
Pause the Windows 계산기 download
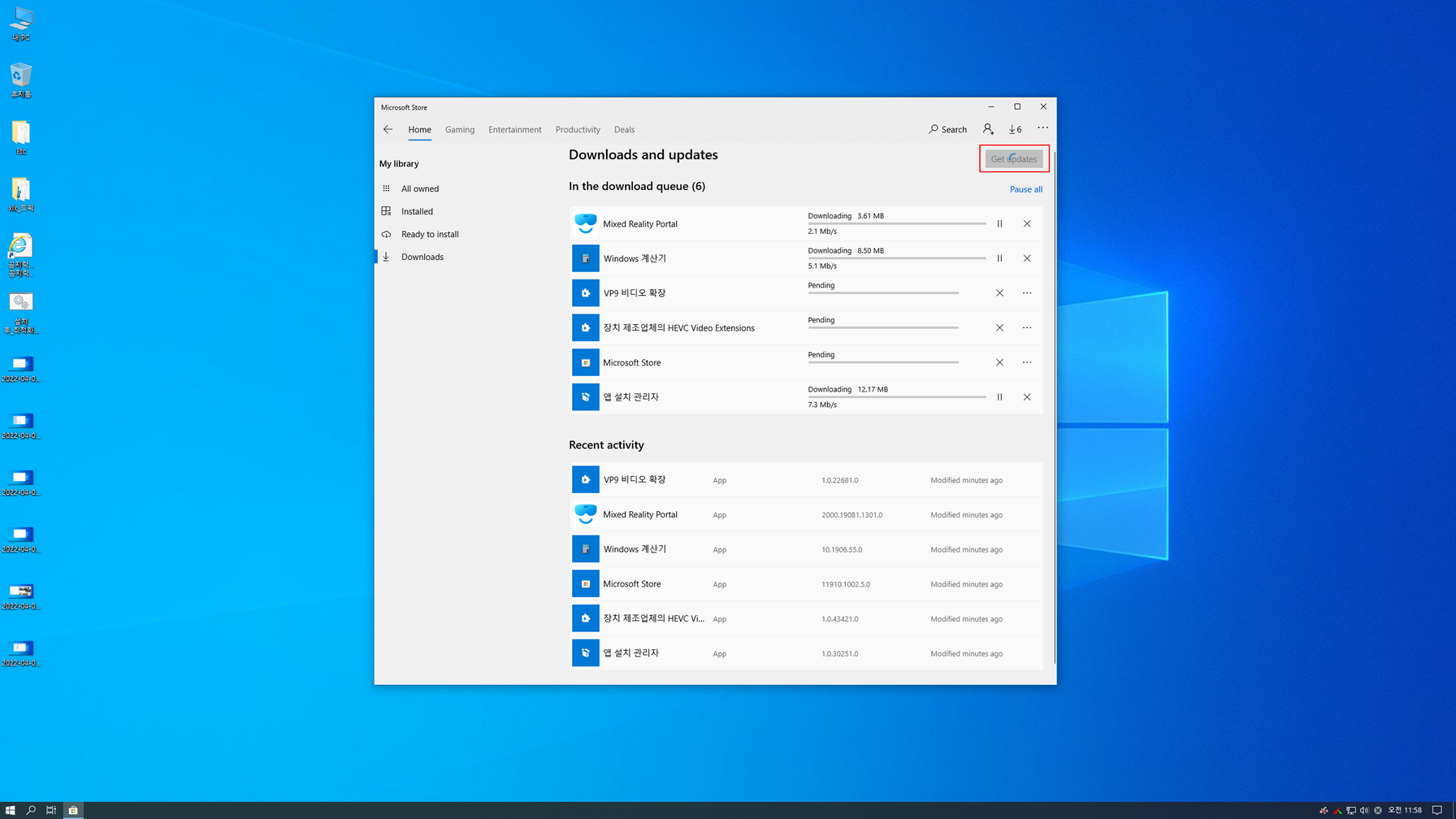[x=1000, y=258]
